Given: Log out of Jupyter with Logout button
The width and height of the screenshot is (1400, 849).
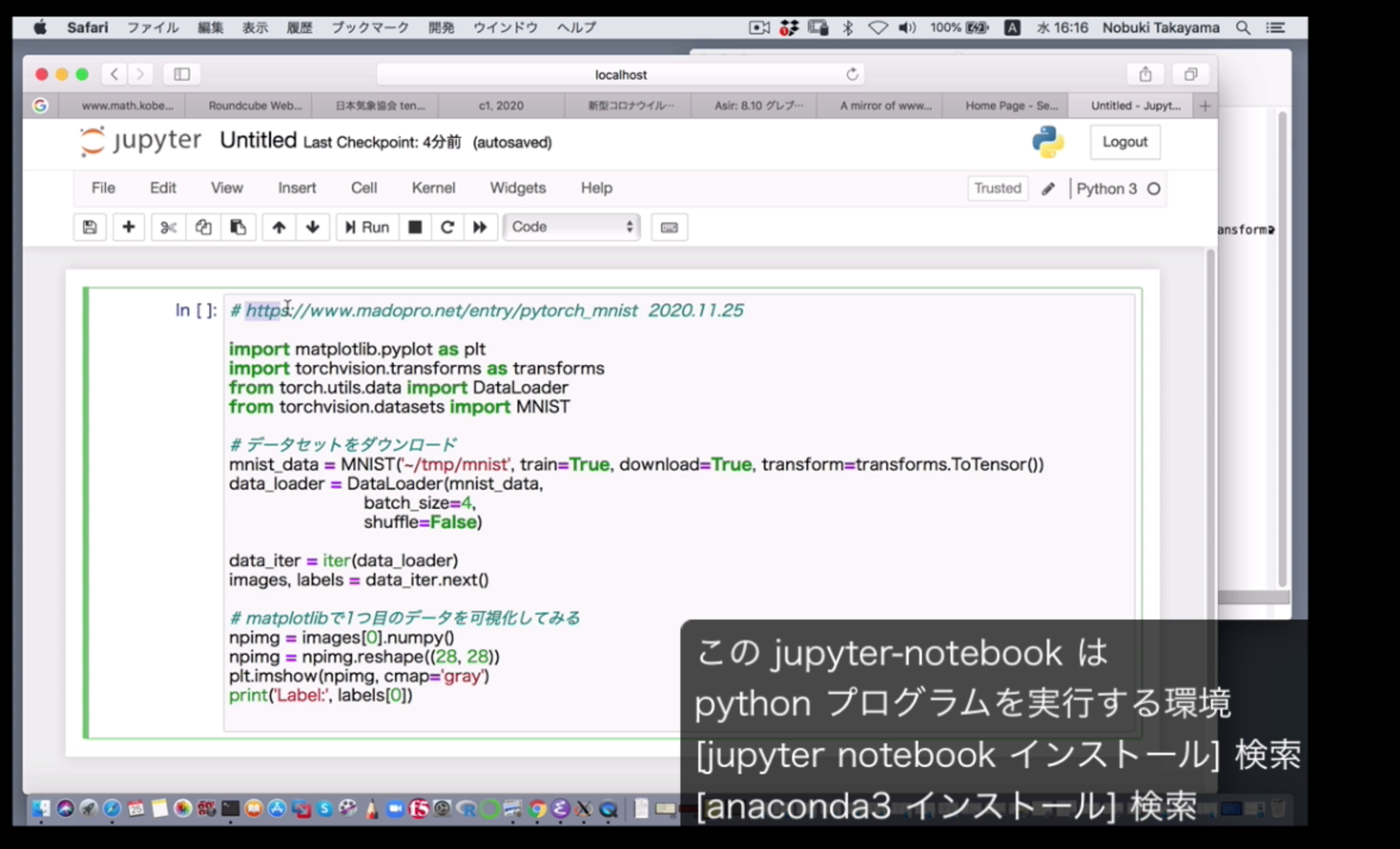Looking at the screenshot, I should 1125,142.
